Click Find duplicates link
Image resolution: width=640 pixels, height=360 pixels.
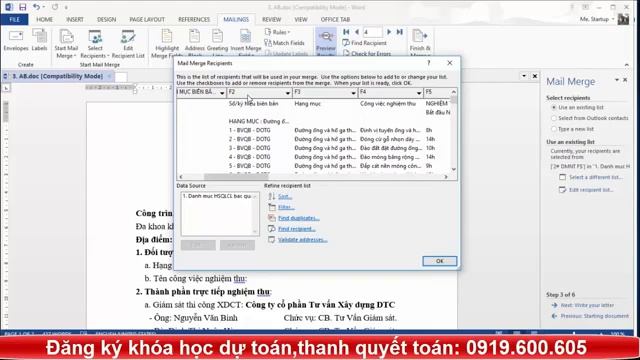[x=298, y=218]
